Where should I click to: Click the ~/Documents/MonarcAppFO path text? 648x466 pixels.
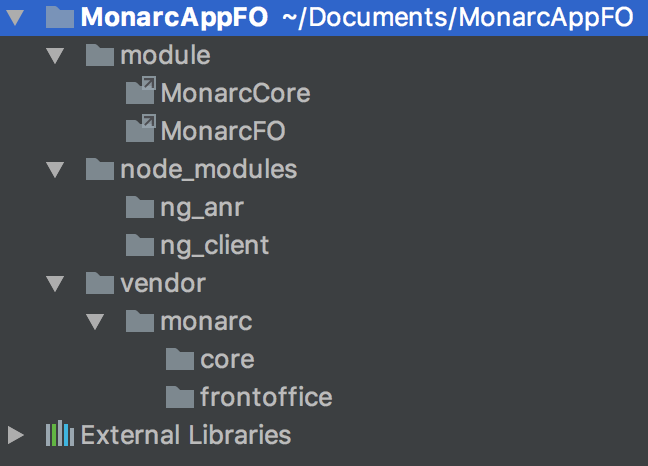coord(457,17)
